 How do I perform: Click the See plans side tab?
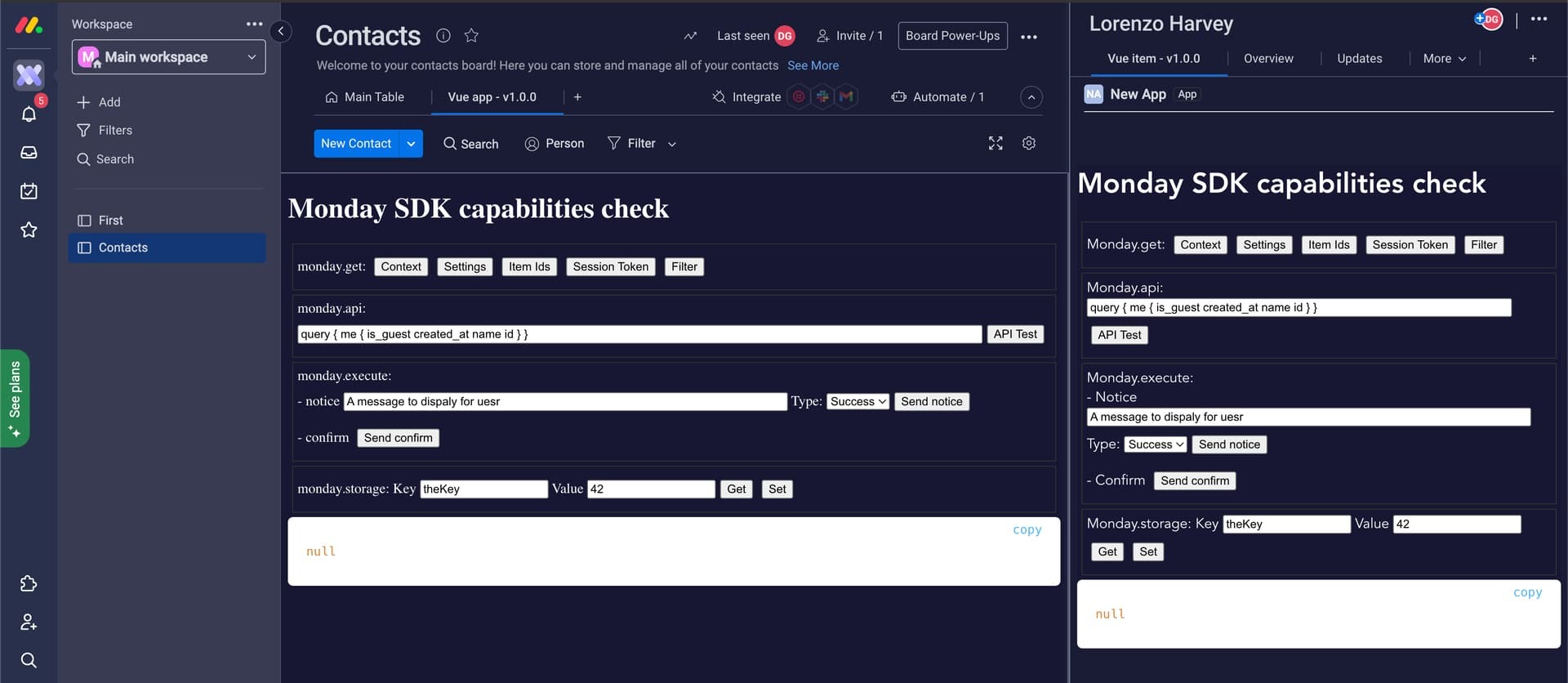tap(15, 398)
